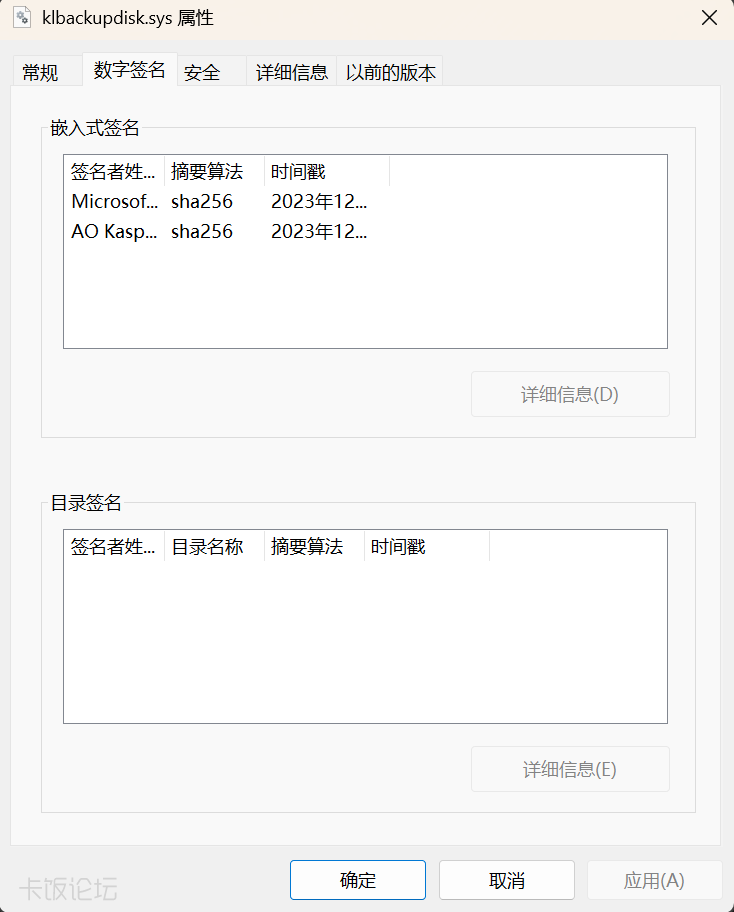Click the 时间戳 header in 目录签名 list
This screenshot has height=912, width=734.
point(398,546)
